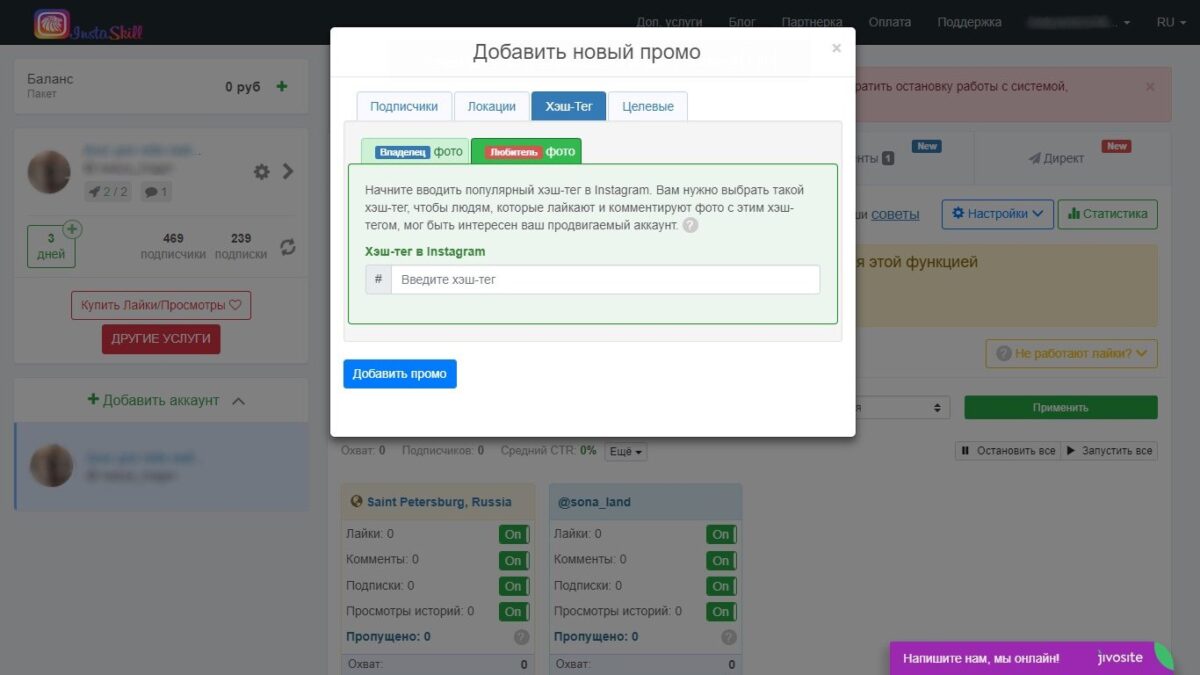Toggle Likes On for @sona_land

722,534
